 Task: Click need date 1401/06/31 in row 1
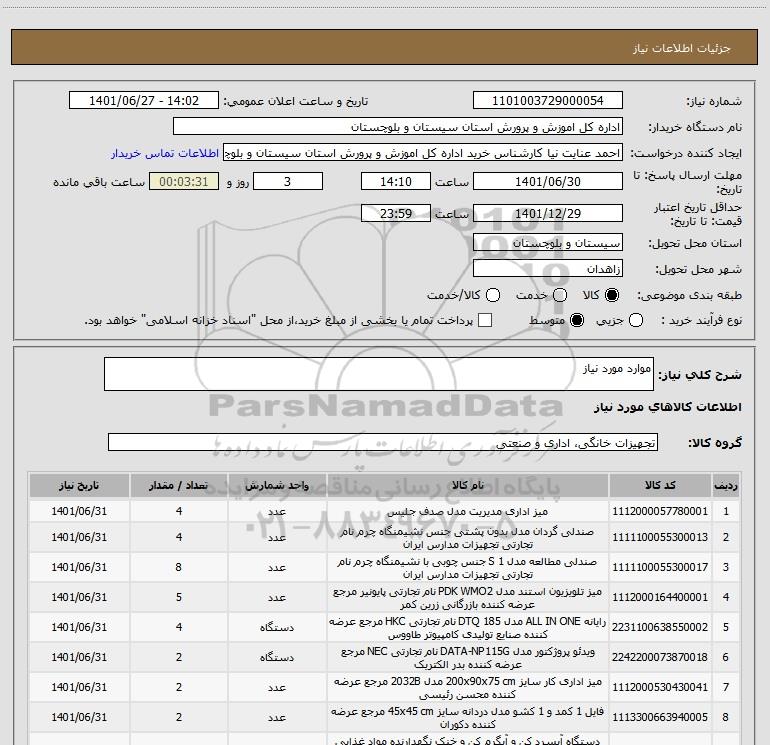[79, 511]
